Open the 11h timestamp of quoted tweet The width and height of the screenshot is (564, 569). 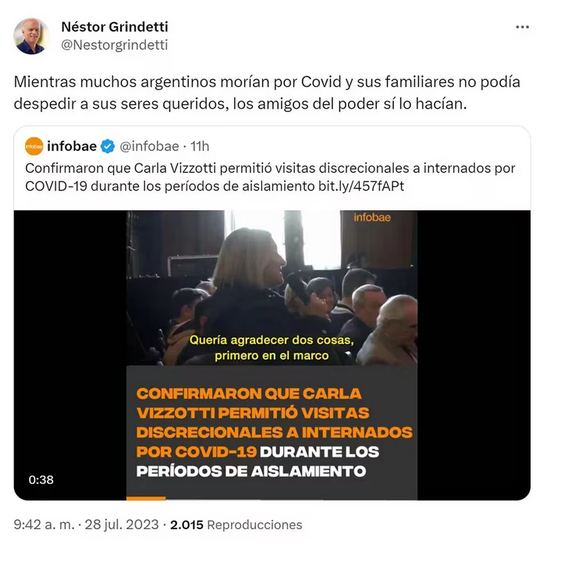coord(200,146)
